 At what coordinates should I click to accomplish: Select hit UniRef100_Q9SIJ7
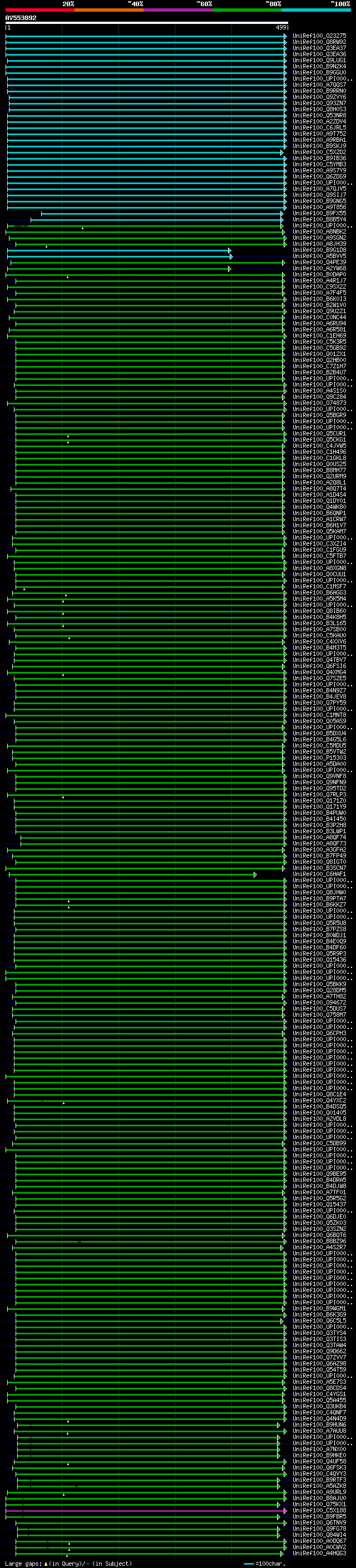coord(319,195)
